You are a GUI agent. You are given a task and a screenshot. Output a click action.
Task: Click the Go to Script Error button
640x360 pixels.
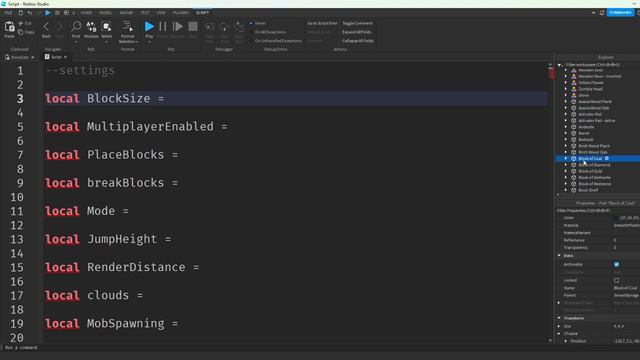coord(322,23)
